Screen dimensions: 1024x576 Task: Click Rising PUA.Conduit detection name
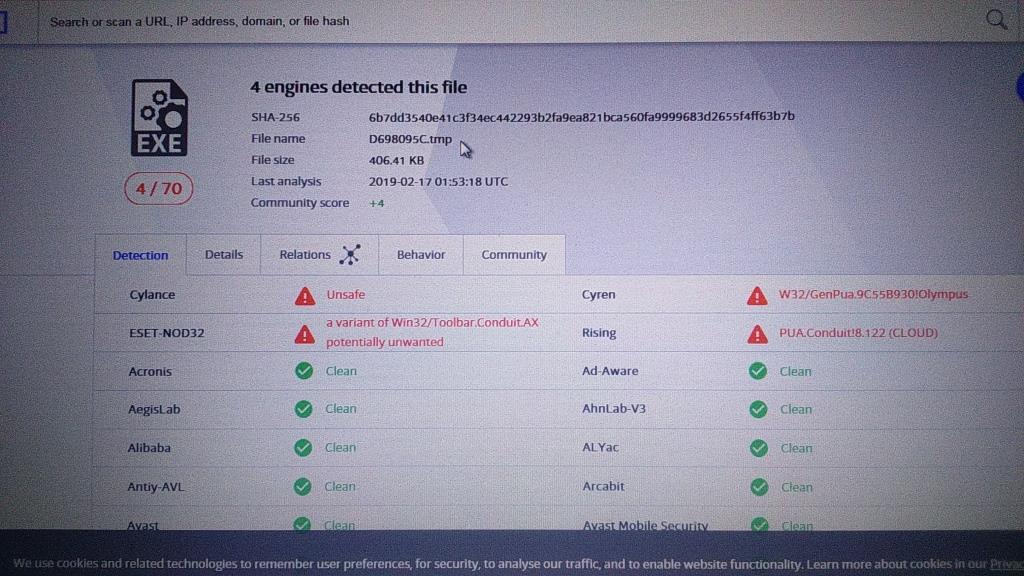click(x=858, y=332)
